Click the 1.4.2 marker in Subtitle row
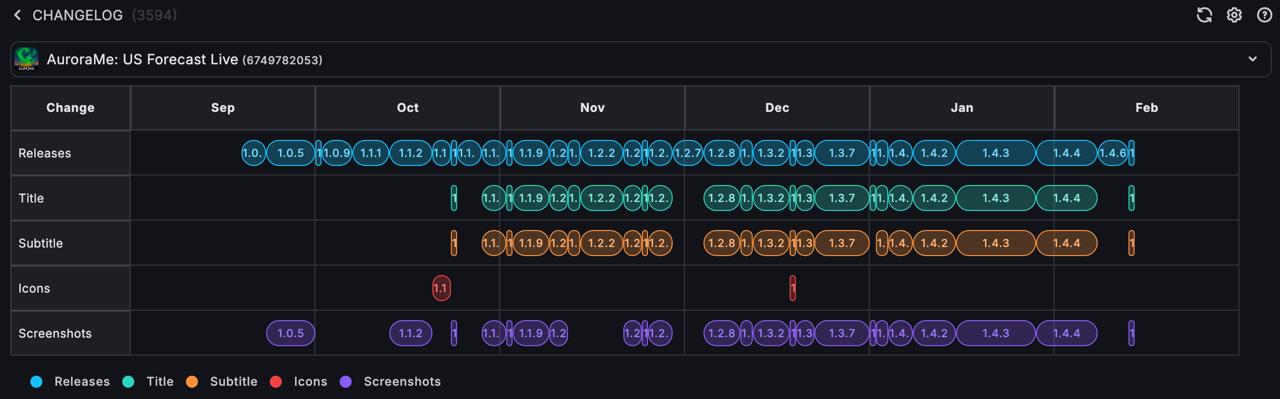Screen dimensions: 1280x399 934,243
